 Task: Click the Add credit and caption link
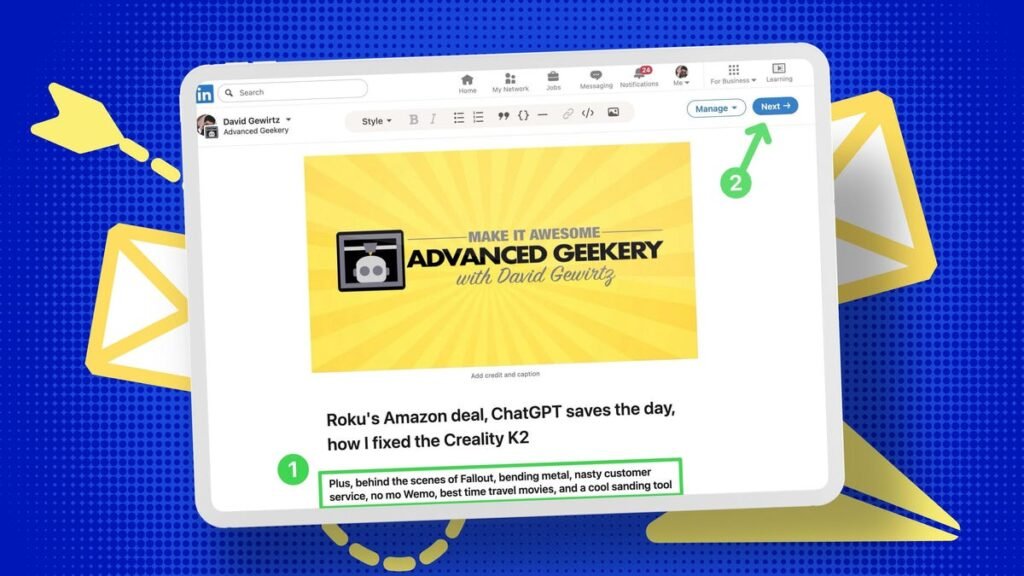(x=504, y=372)
